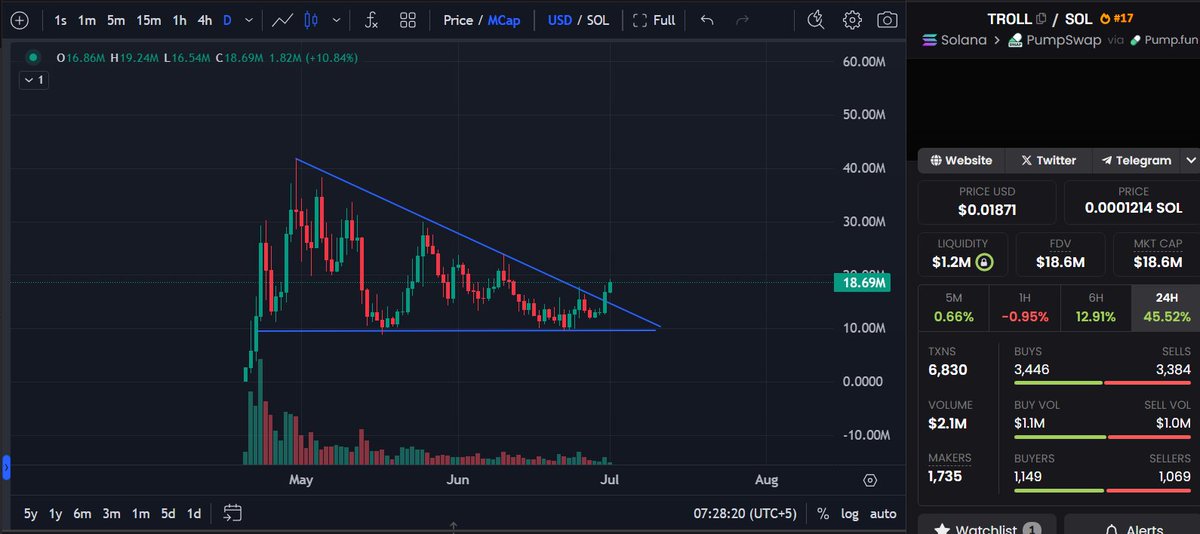Switch chart to MCap display
The image size is (1200, 534).
504,19
